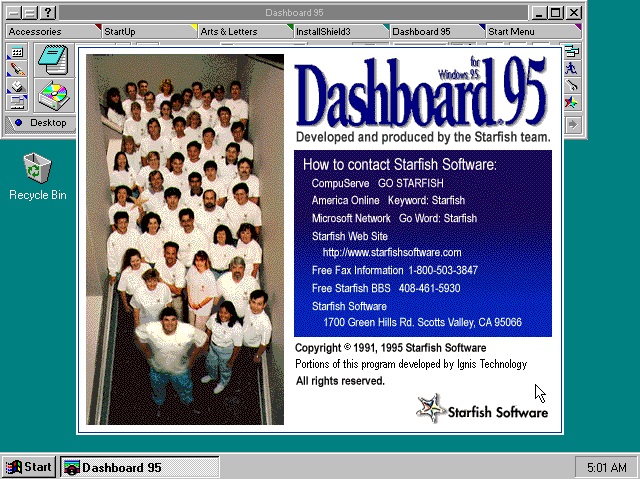Minimize the Dashboard 95 window
The width and height of the screenshot is (640, 479).
coord(539,13)
